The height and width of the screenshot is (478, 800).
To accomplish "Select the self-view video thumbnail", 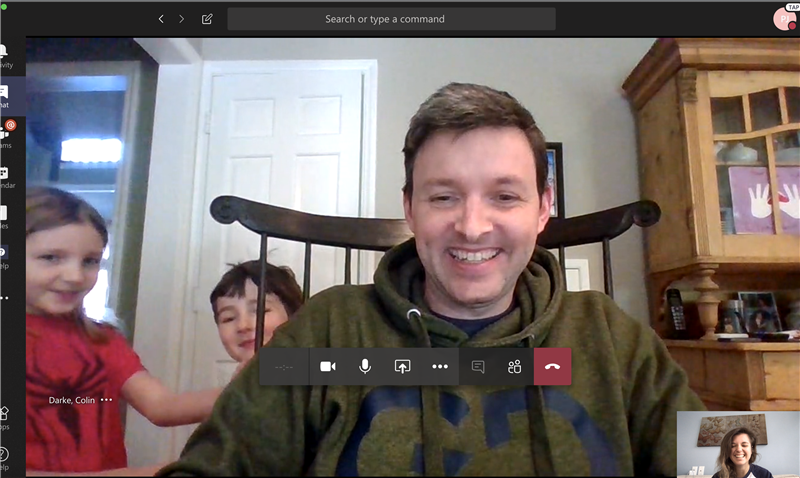I will 736,444.
